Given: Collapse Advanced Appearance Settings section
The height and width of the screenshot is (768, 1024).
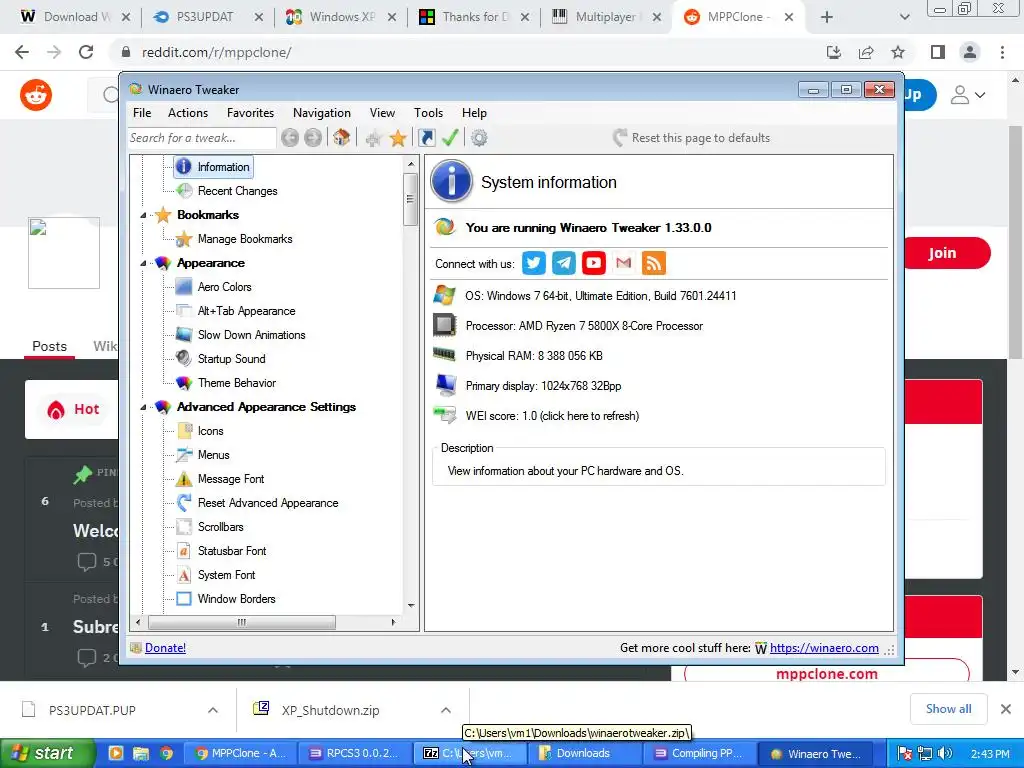Looking at the screenshot, I should (x=143, y=408).
